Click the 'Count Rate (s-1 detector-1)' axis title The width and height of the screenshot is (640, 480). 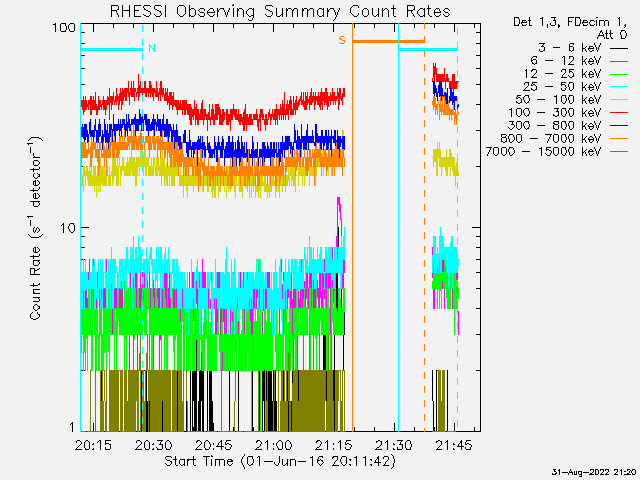(35, 229)
